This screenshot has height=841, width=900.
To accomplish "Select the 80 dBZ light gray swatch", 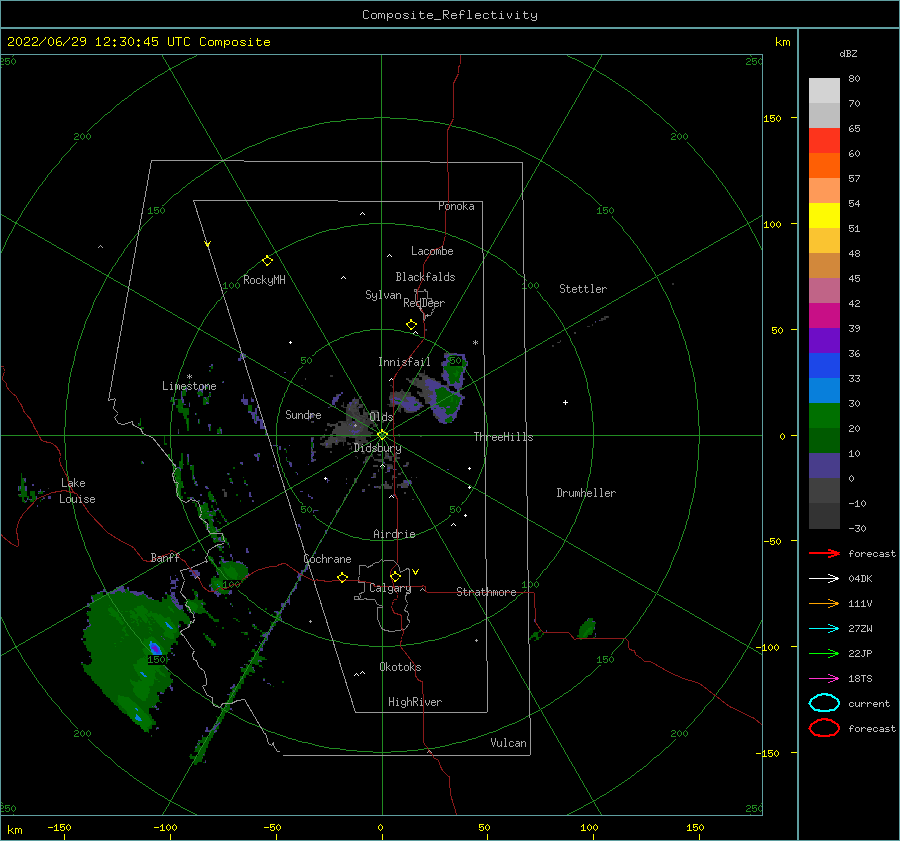I will [824, 90].
